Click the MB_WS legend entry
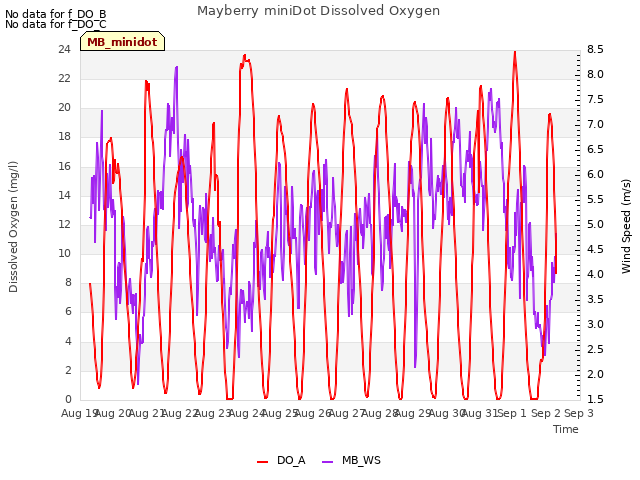Viewport: 640px width, 480px height. (351, 460)
